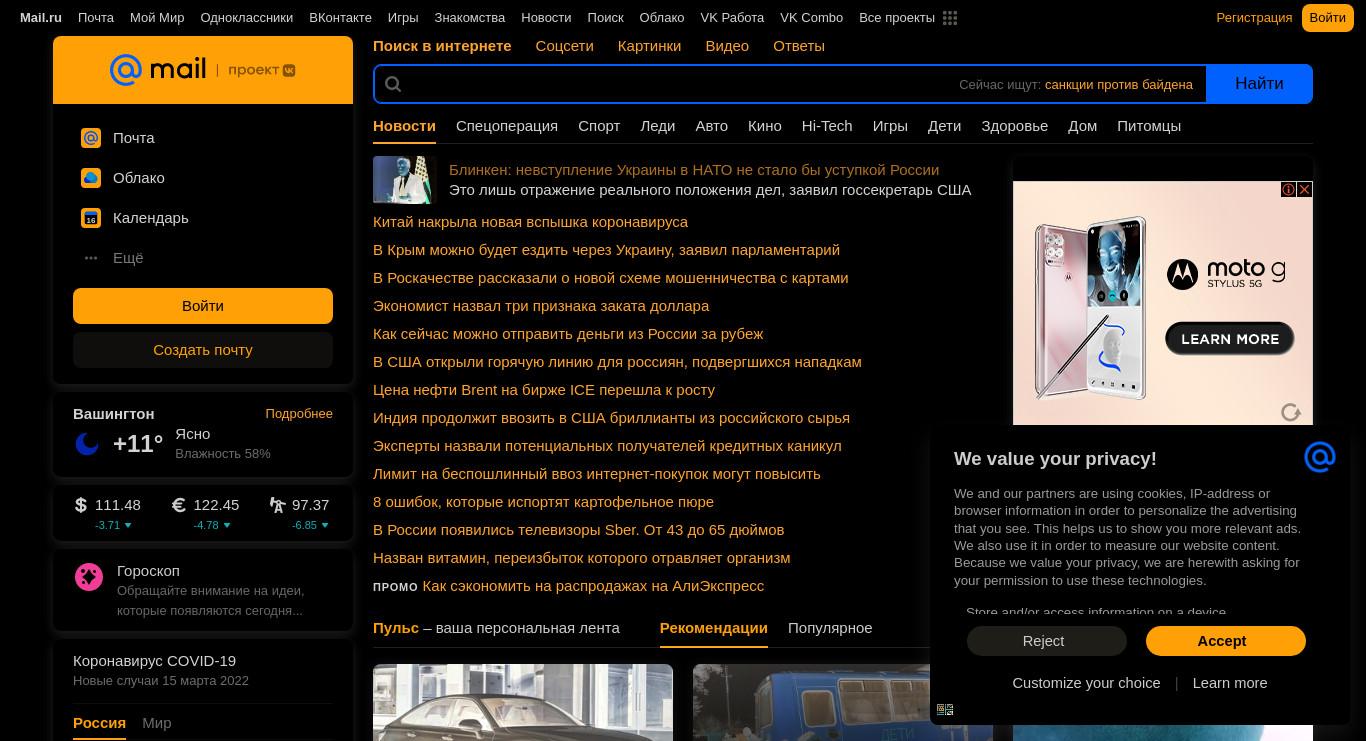The width and height of the screenshot is (1366, 741).
Task: Reject cookies in privacy popup
Action: pyautogui.click(x=1047, y=641)
